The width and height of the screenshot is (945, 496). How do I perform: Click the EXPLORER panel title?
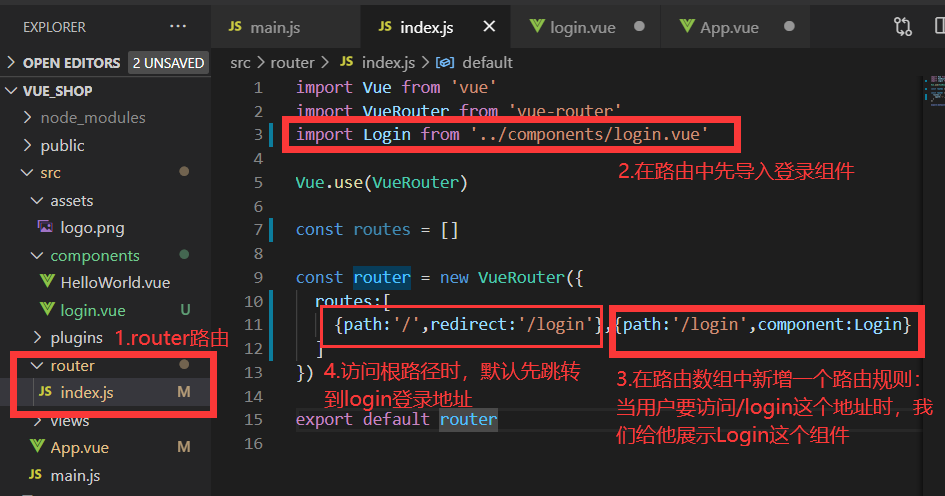click(54, 27)
